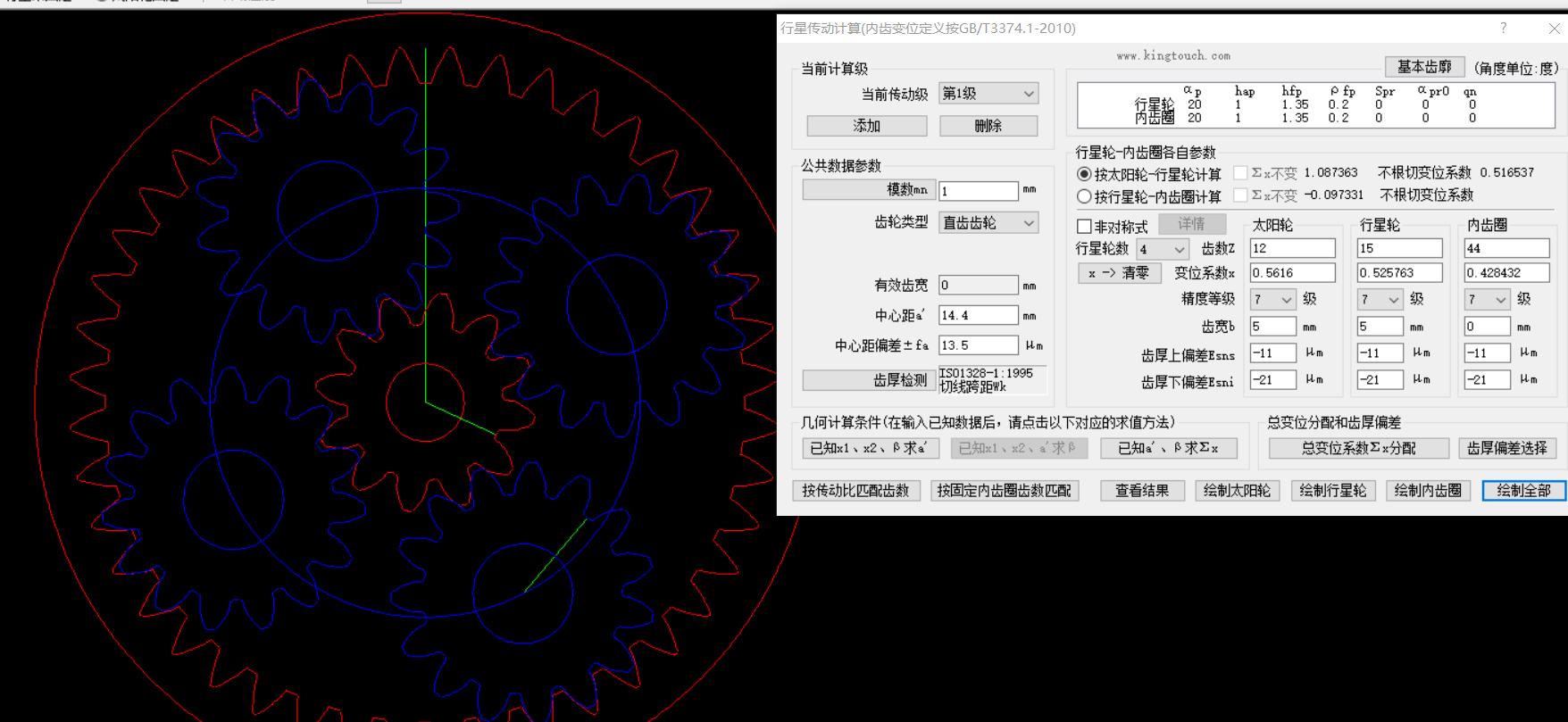Click the 绘制行星轮 button
Image resolution: width=1568 pixels, height=722 pixels.
click(x=1333, y=490)
